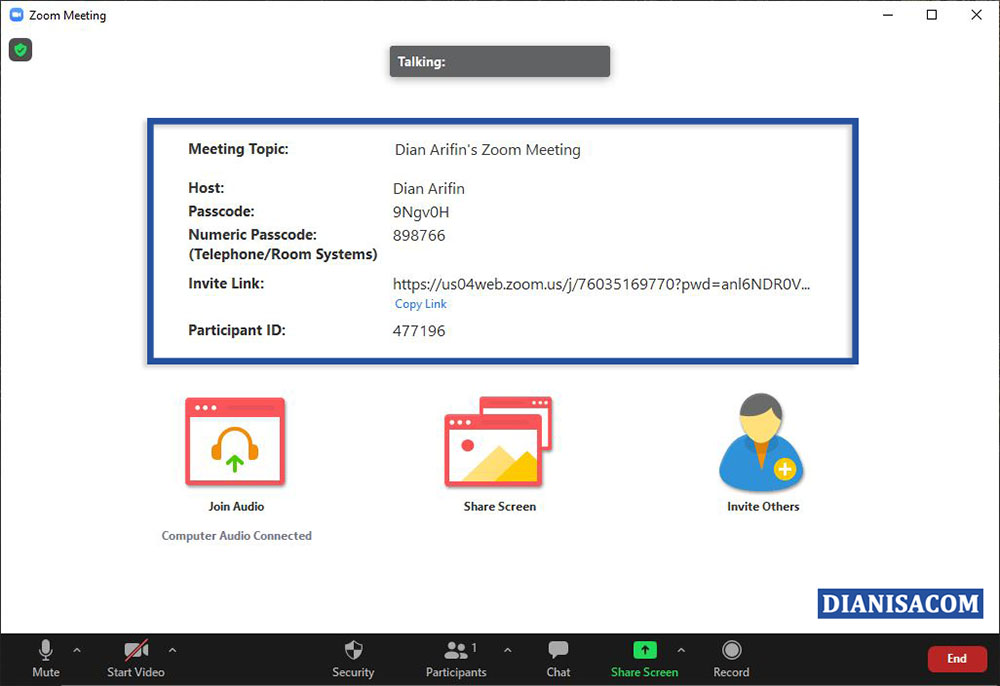Maximize the Zoom Meeting window
The height and width of the screenshot is (686, 1000).
pyautogui.click(x=931, y=15)
